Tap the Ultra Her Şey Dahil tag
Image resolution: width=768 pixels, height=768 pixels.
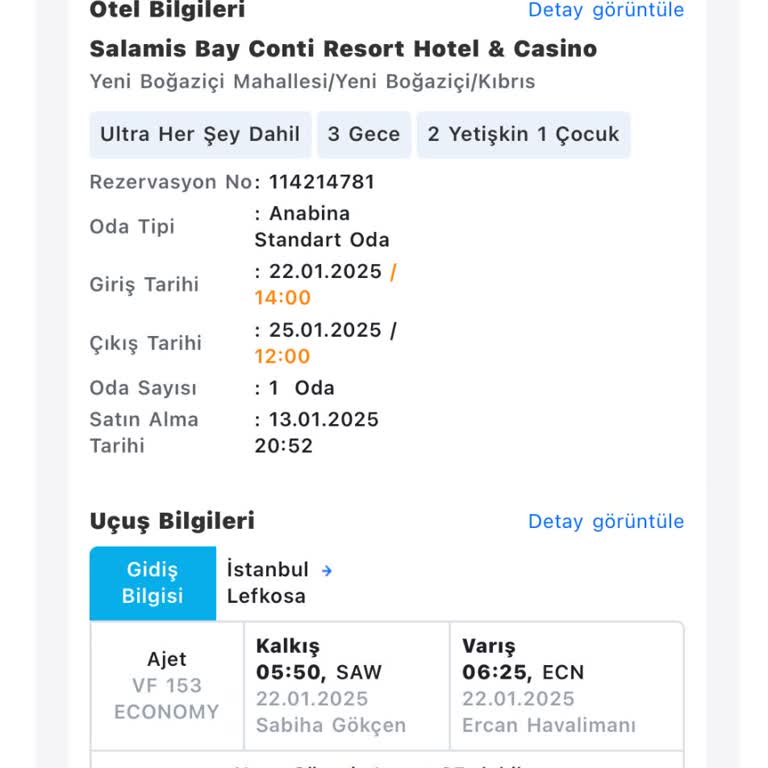[200, 135]
